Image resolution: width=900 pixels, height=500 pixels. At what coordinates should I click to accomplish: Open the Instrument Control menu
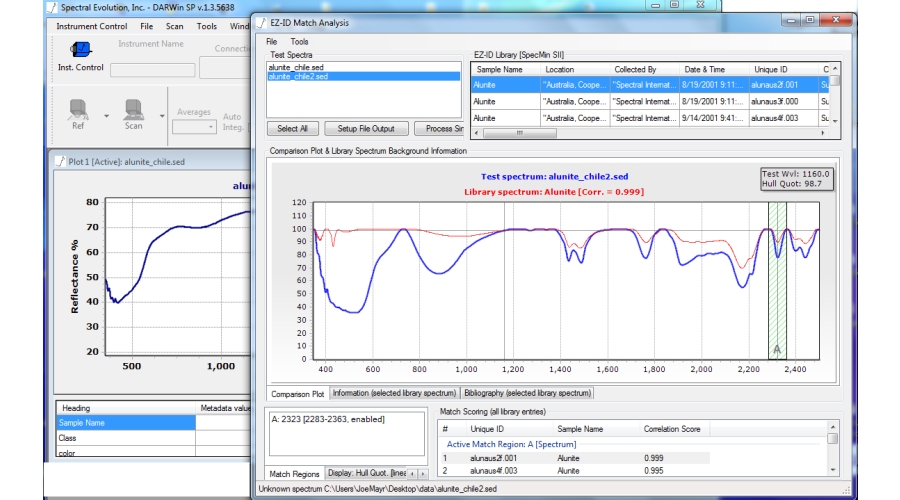(91, 26)
